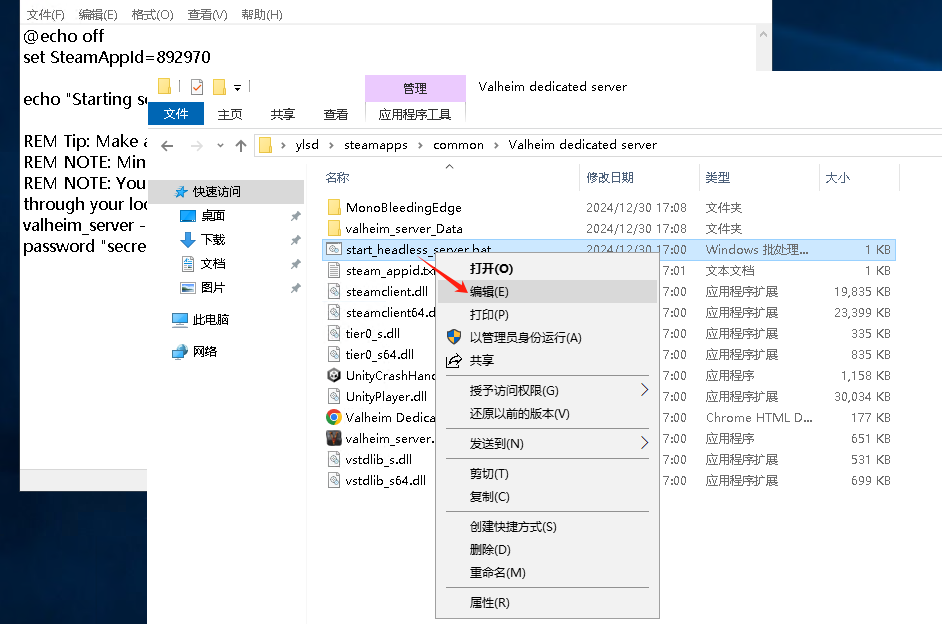Switch to the 主页 ribbon tab
The height and width of the screenshot is (624, 942).
click(x=229, y=114)
